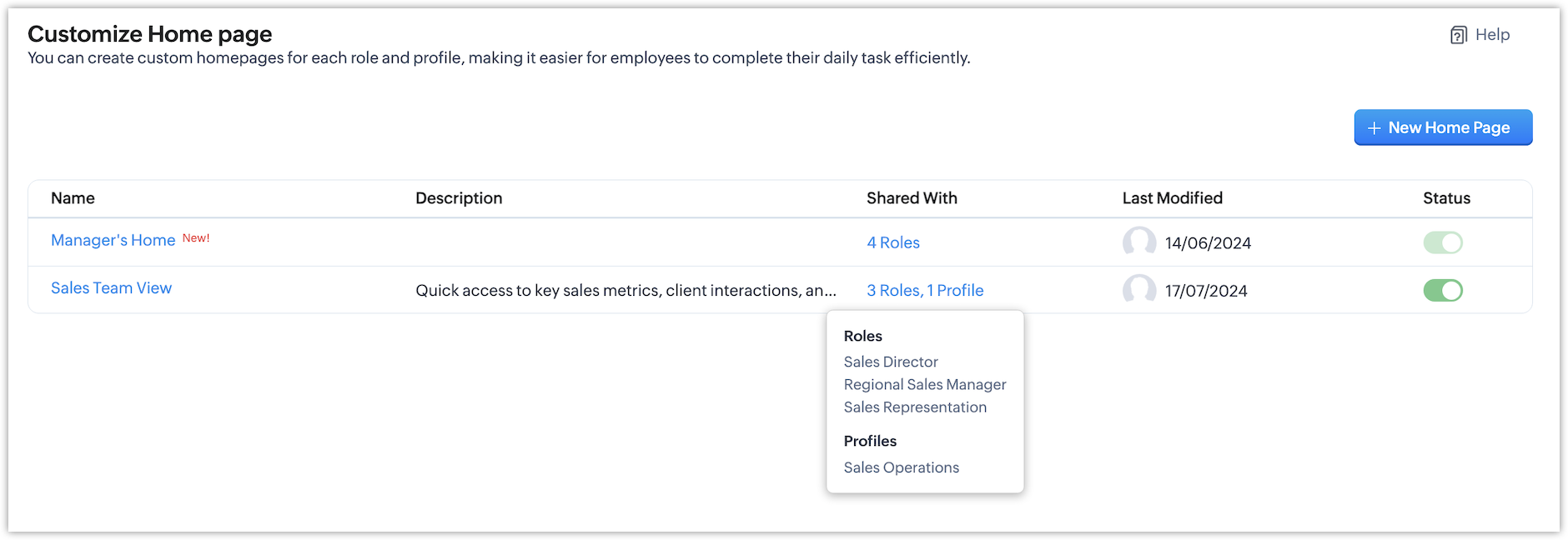The image size is (1568, 540).
Task: Select Regional Sales Manager in popup
Action: [924, 384]
